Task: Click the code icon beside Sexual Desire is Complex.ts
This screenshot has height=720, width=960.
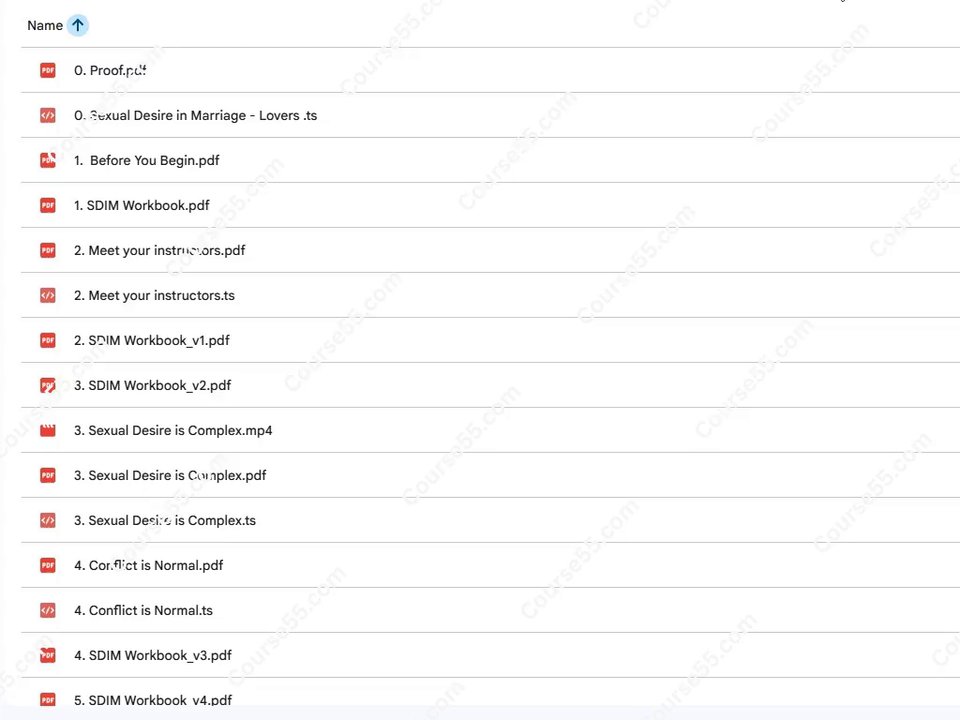Action: pyautogui.click(x=48, y=520)
